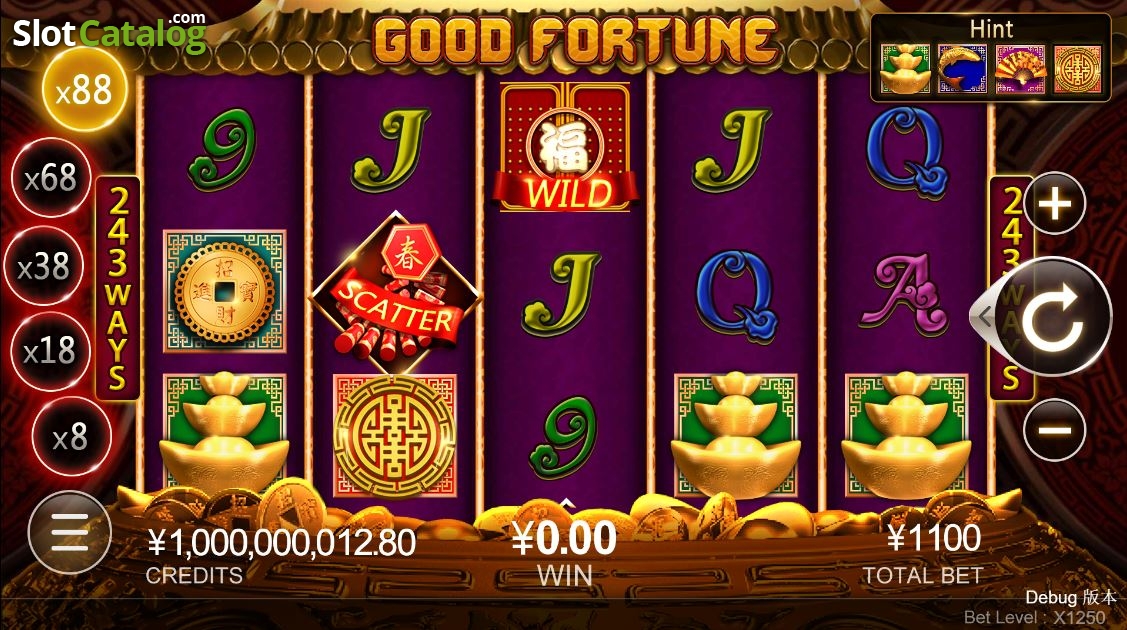The image size is (1127, 630).
Task: Click the folding fan icon in Hint panel
Action: [x=1020, y=69]
